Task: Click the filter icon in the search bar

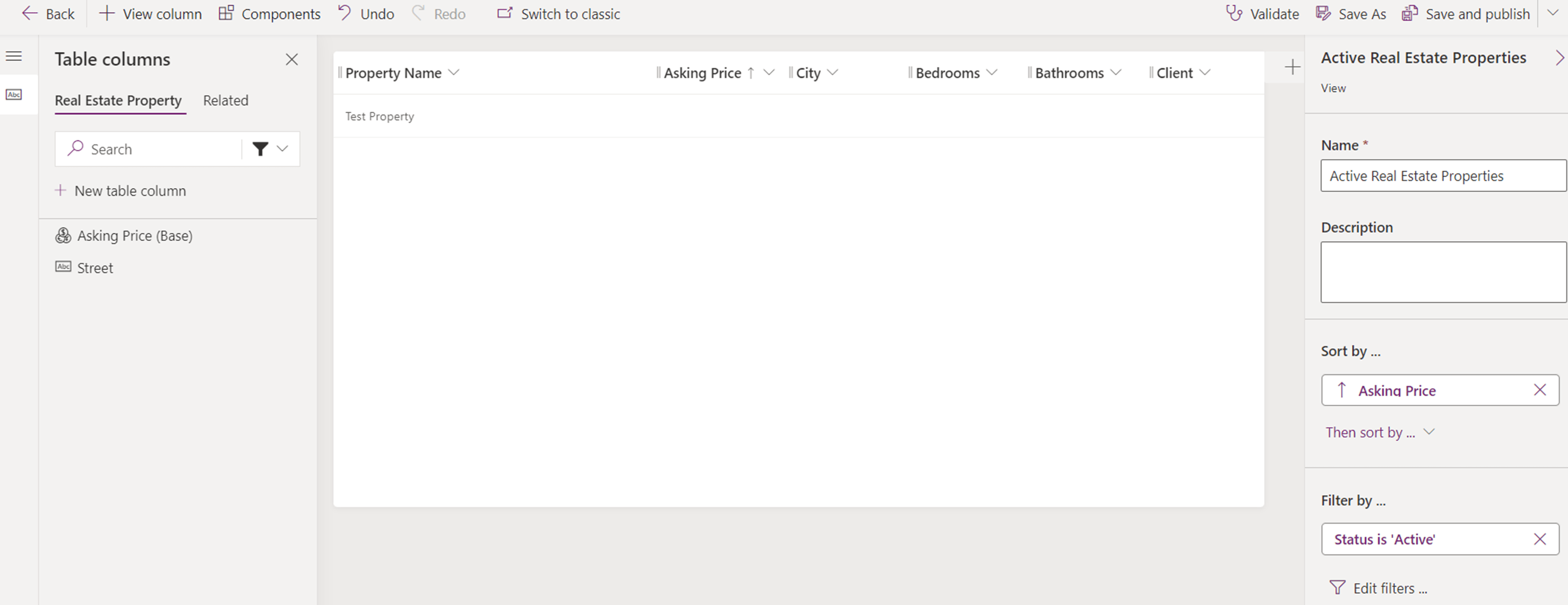Action: [261, 149]
